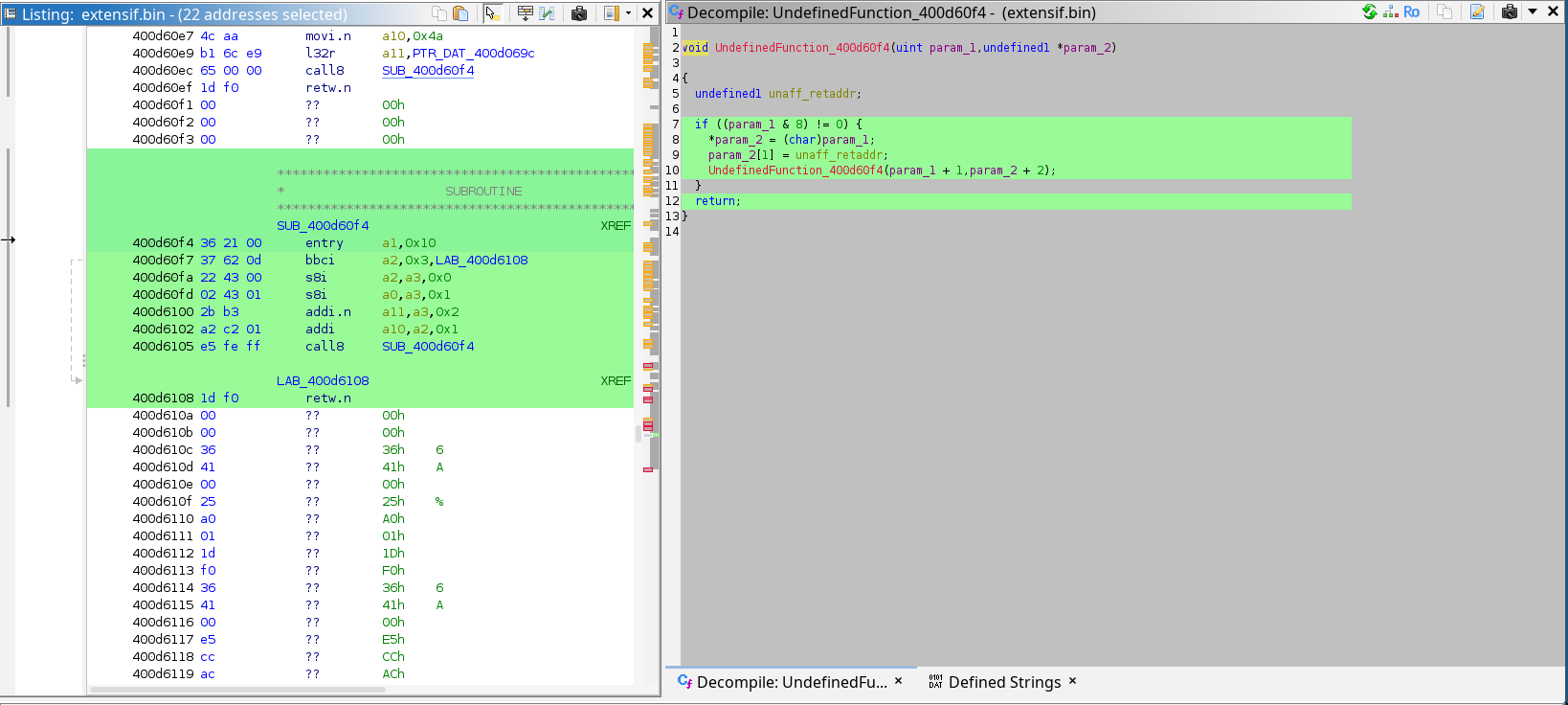
Task: Click the Ghidra icon in Listing title bar
Action: point(11,14)
